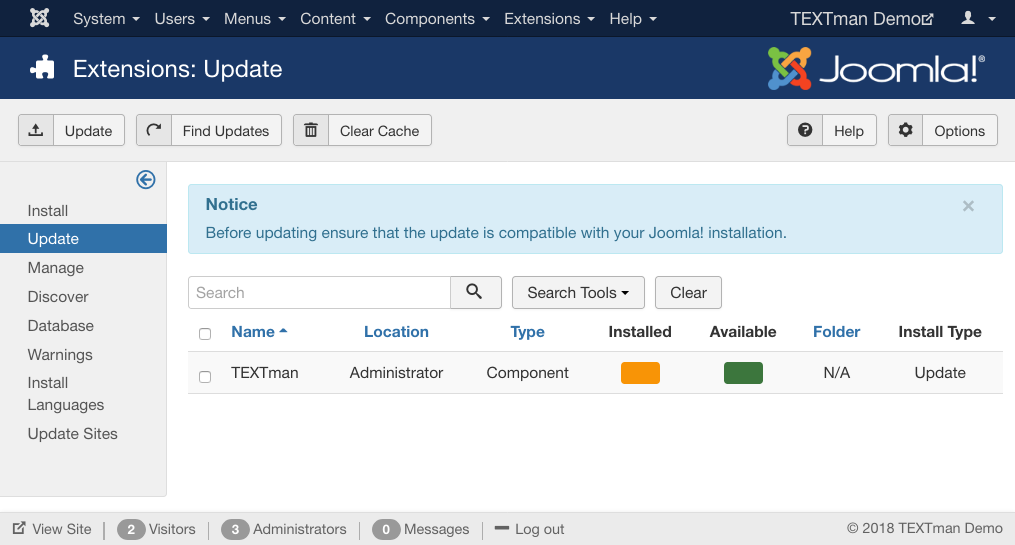Click the Find Updates refresh icon
The image size is (1015, 545).
point(154,130)
